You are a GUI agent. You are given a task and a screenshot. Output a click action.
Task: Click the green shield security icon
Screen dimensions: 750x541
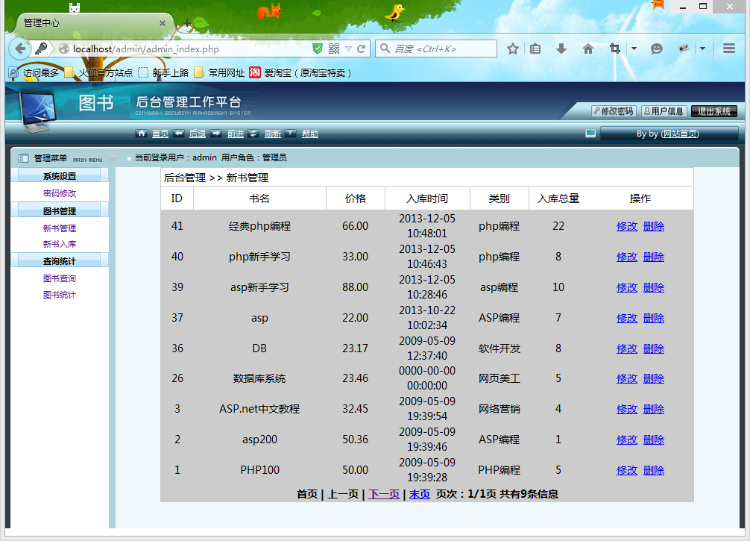[317, 48]
